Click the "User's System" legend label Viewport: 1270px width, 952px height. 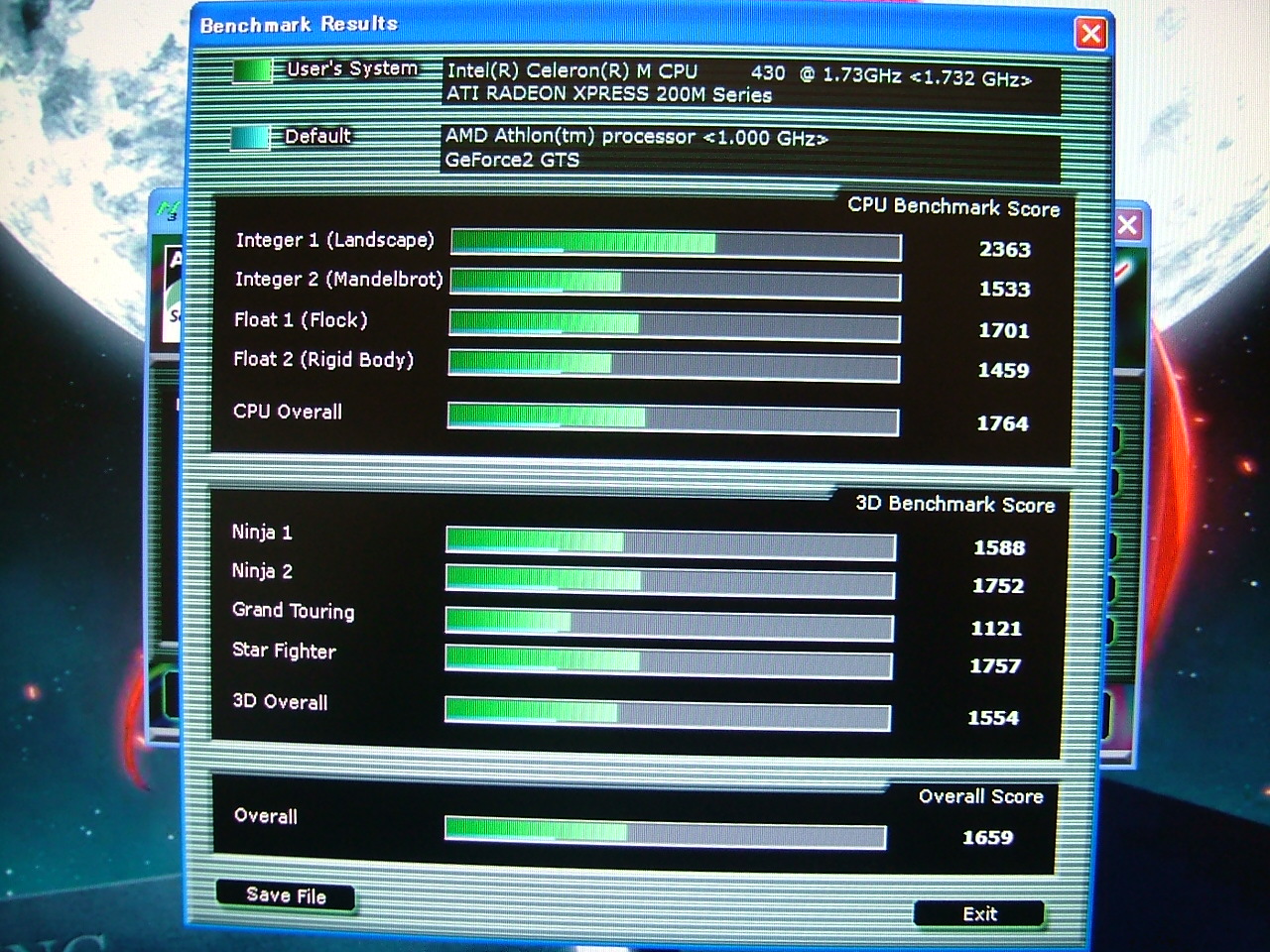[x=352, y=68]
